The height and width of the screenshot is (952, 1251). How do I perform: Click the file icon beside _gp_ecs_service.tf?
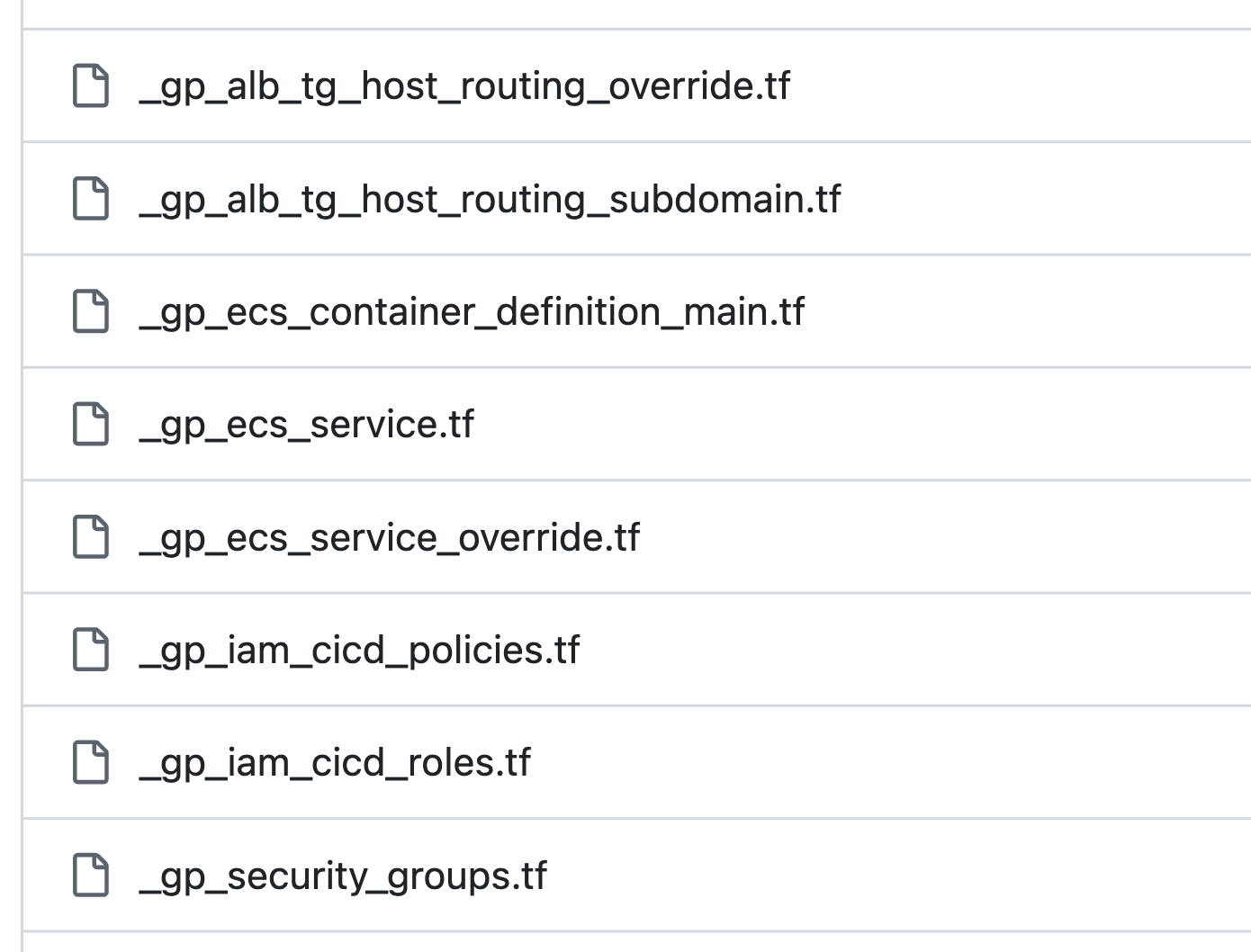click(89, 425)
